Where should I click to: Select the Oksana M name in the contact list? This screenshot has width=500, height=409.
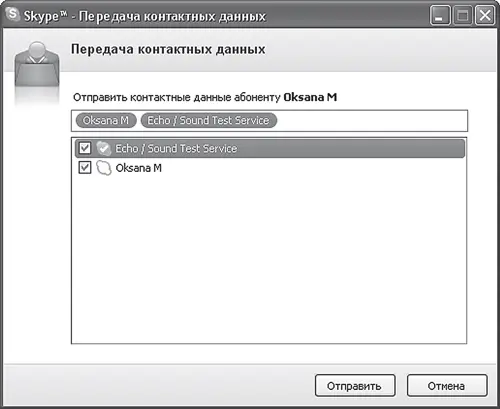click(139, 168)
